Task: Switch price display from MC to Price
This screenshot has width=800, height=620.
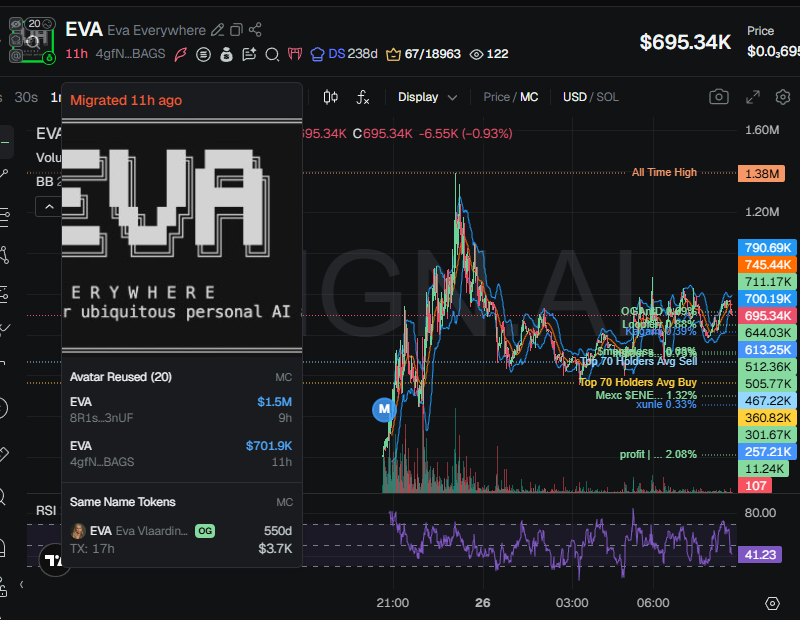Action: click(497, 97)
